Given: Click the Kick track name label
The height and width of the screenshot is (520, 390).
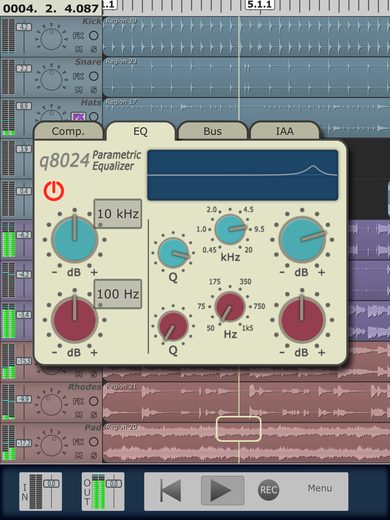Looking at the screenshot, I should (x=91, y=21).
